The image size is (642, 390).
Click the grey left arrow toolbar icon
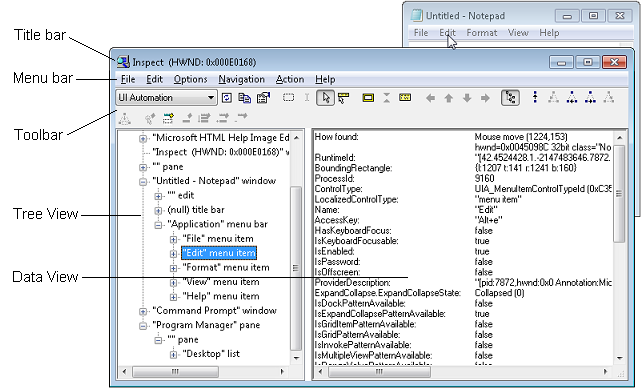point(430,98)
